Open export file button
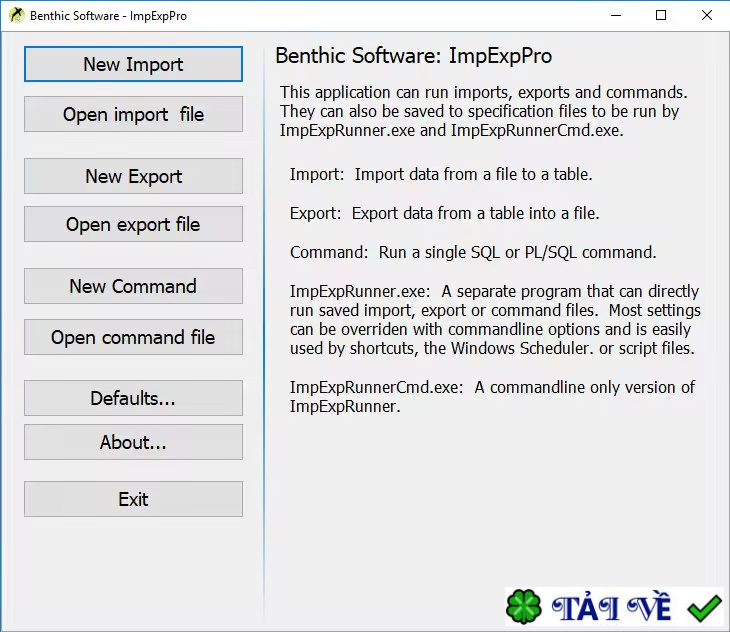The image size is (730, 632). [x=133, y=224]
